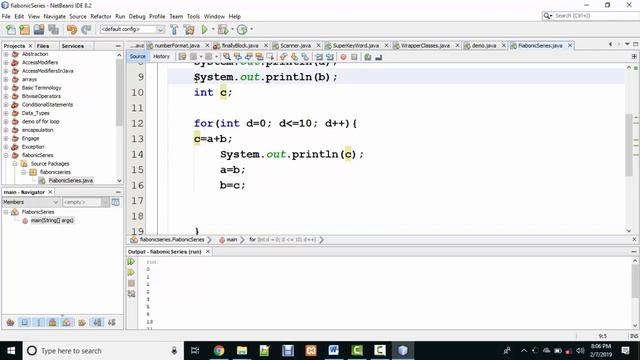The width and height of the screenshot is (640, 360).
Task: Switch to the Scanner.java tab
Action: [x=296, y=46]
